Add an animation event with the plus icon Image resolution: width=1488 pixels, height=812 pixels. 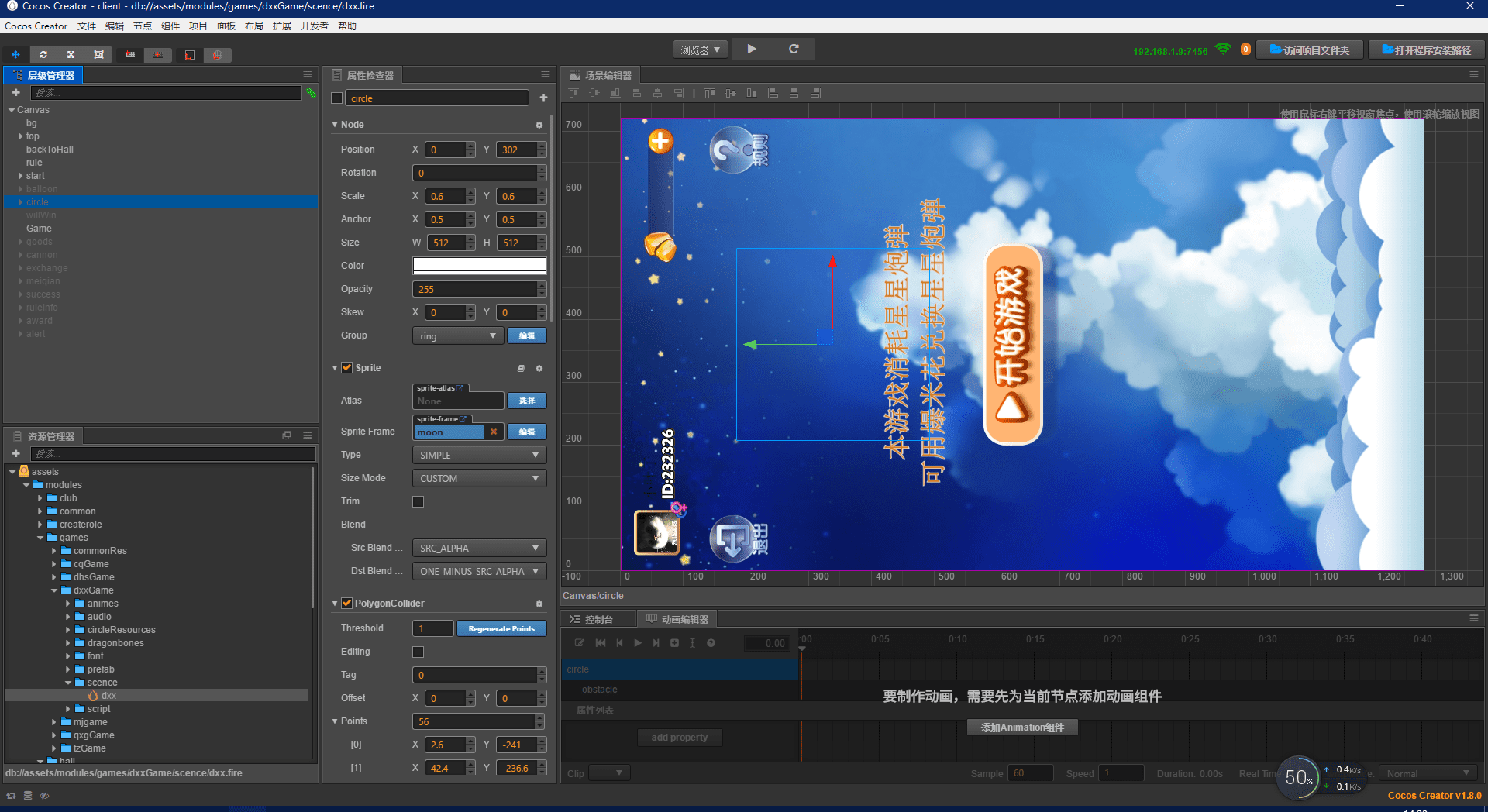point(674,643)
